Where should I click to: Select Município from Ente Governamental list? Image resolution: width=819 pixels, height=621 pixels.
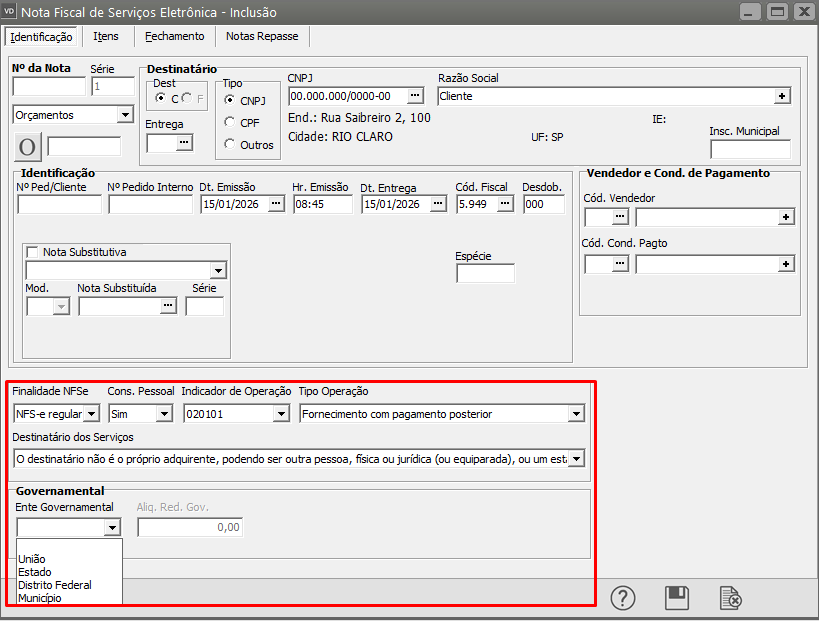click(39, 598)
